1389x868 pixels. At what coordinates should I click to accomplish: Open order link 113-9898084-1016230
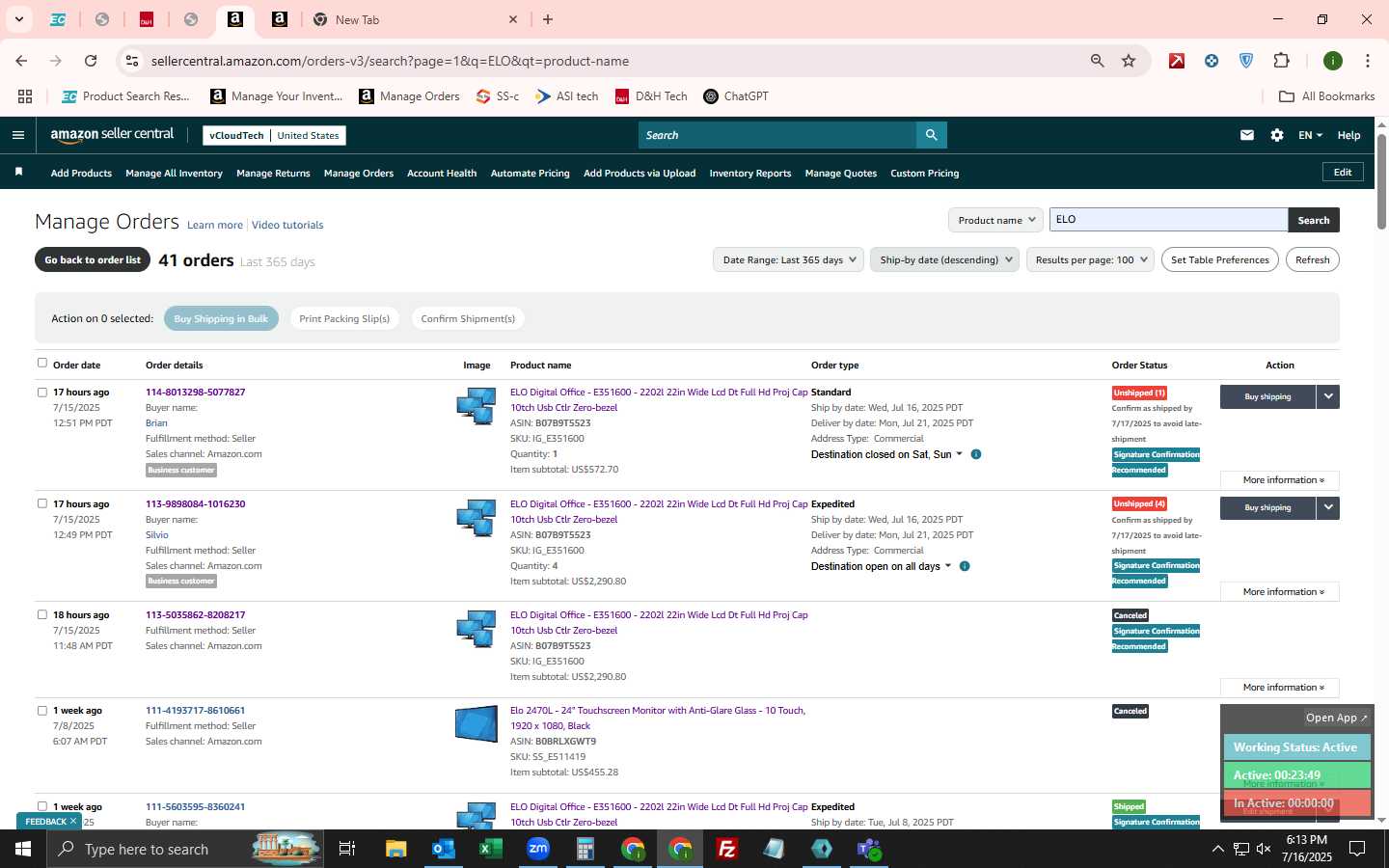[196, 503]
